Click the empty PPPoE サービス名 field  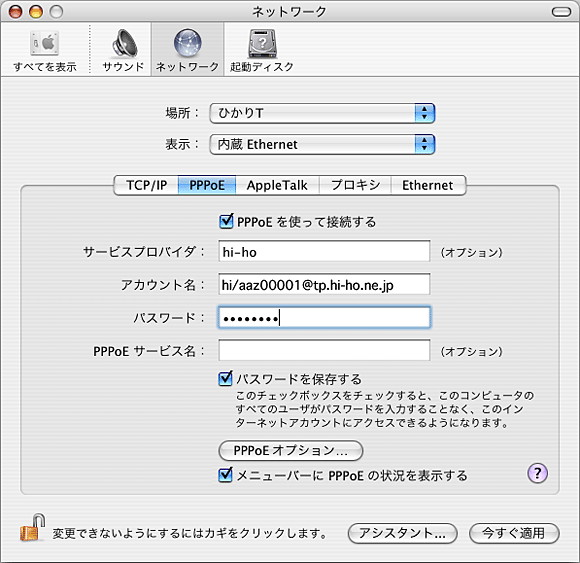324,350
